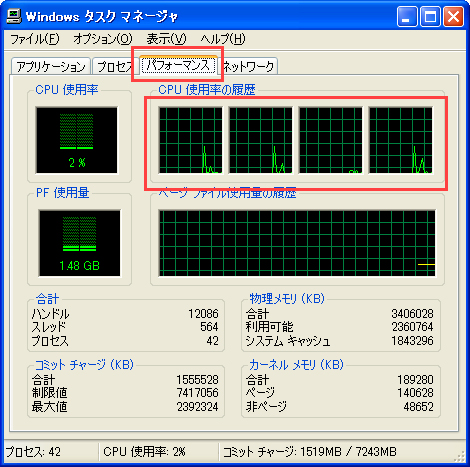The image size is (470, 467).
Task: Select the パフォーマンス tab
Action: (178, 65)
